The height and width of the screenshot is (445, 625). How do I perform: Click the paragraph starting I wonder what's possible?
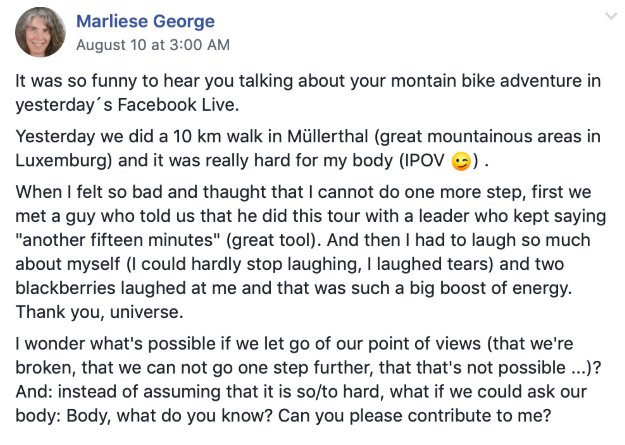[x=309, y=380]
